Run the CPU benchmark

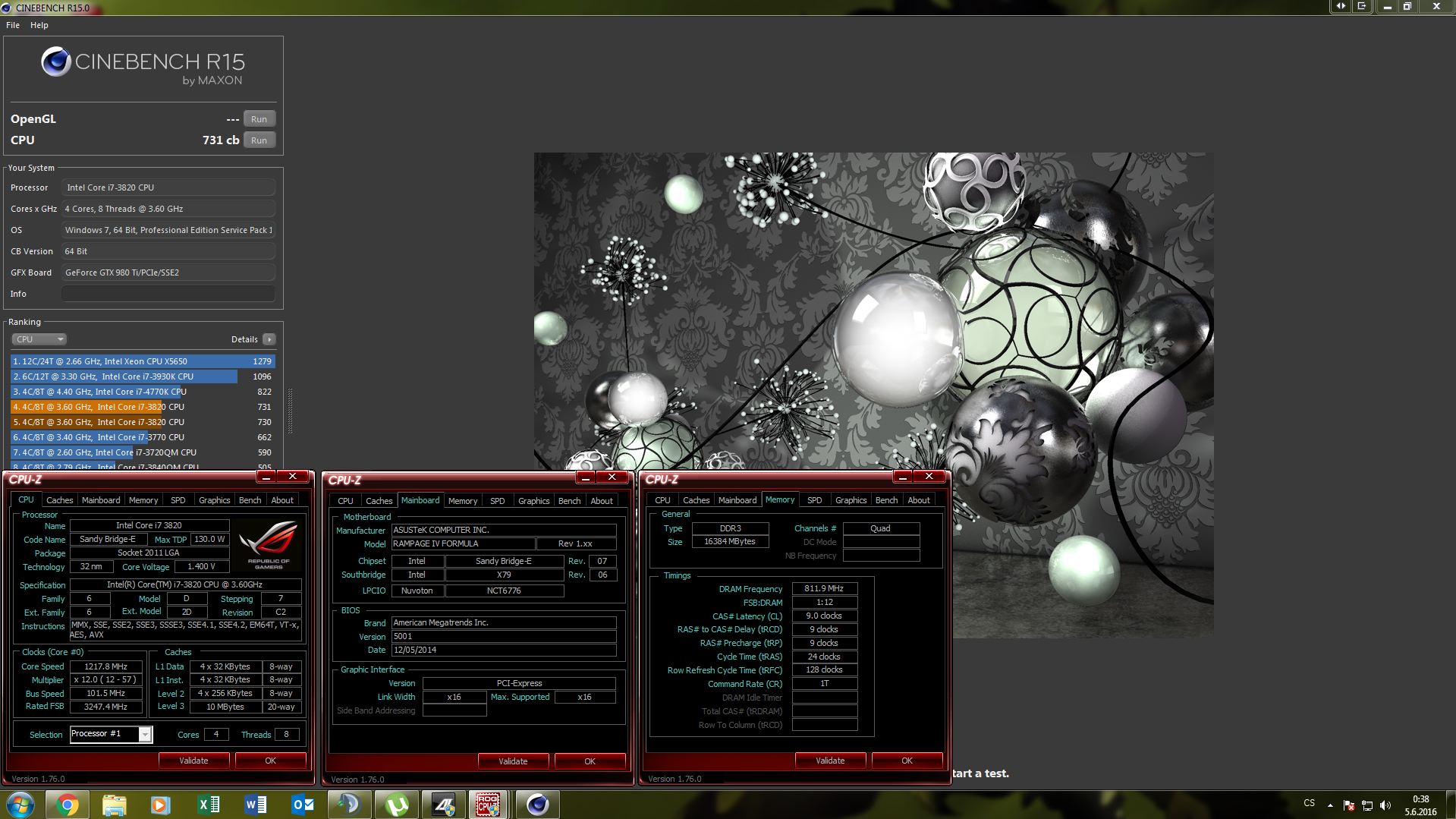259,140
